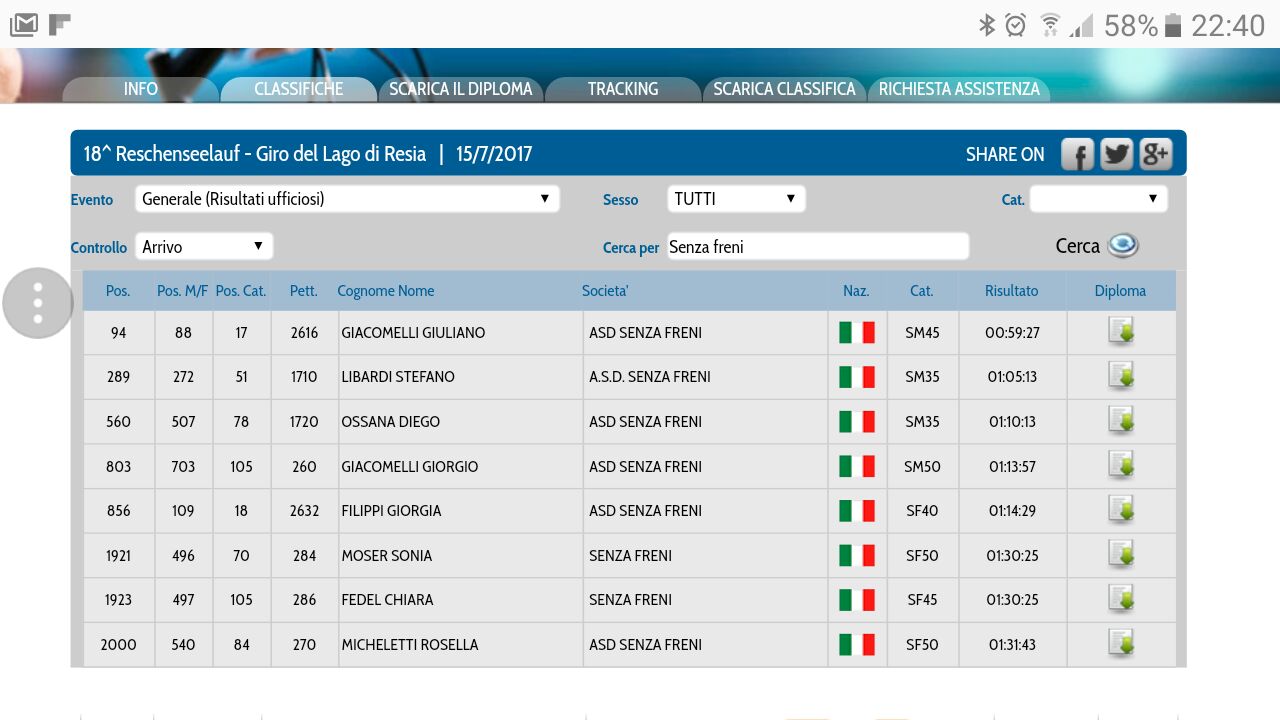Open the SCARICA IL DIPLOMA tab
Screen dimensions: 1280x720
tap(461, 89)
